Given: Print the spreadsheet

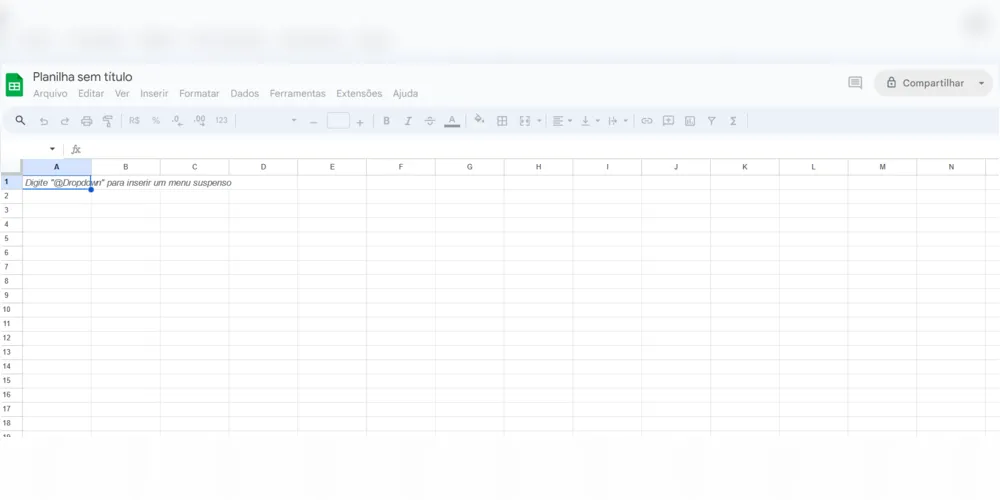Looking at the screenshot, I should 87,121.
